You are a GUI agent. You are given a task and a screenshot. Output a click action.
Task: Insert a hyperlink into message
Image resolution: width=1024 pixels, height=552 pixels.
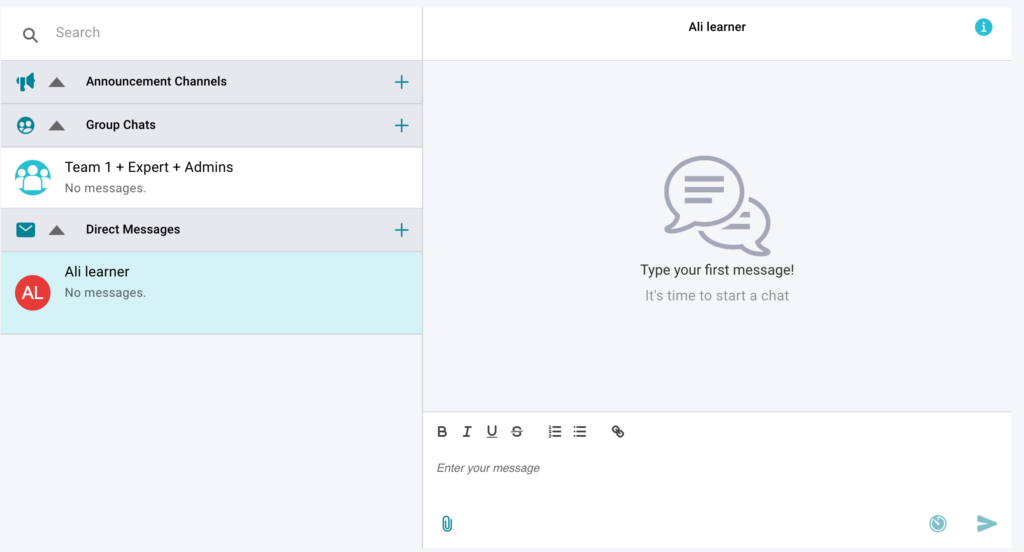click(618, 432)
